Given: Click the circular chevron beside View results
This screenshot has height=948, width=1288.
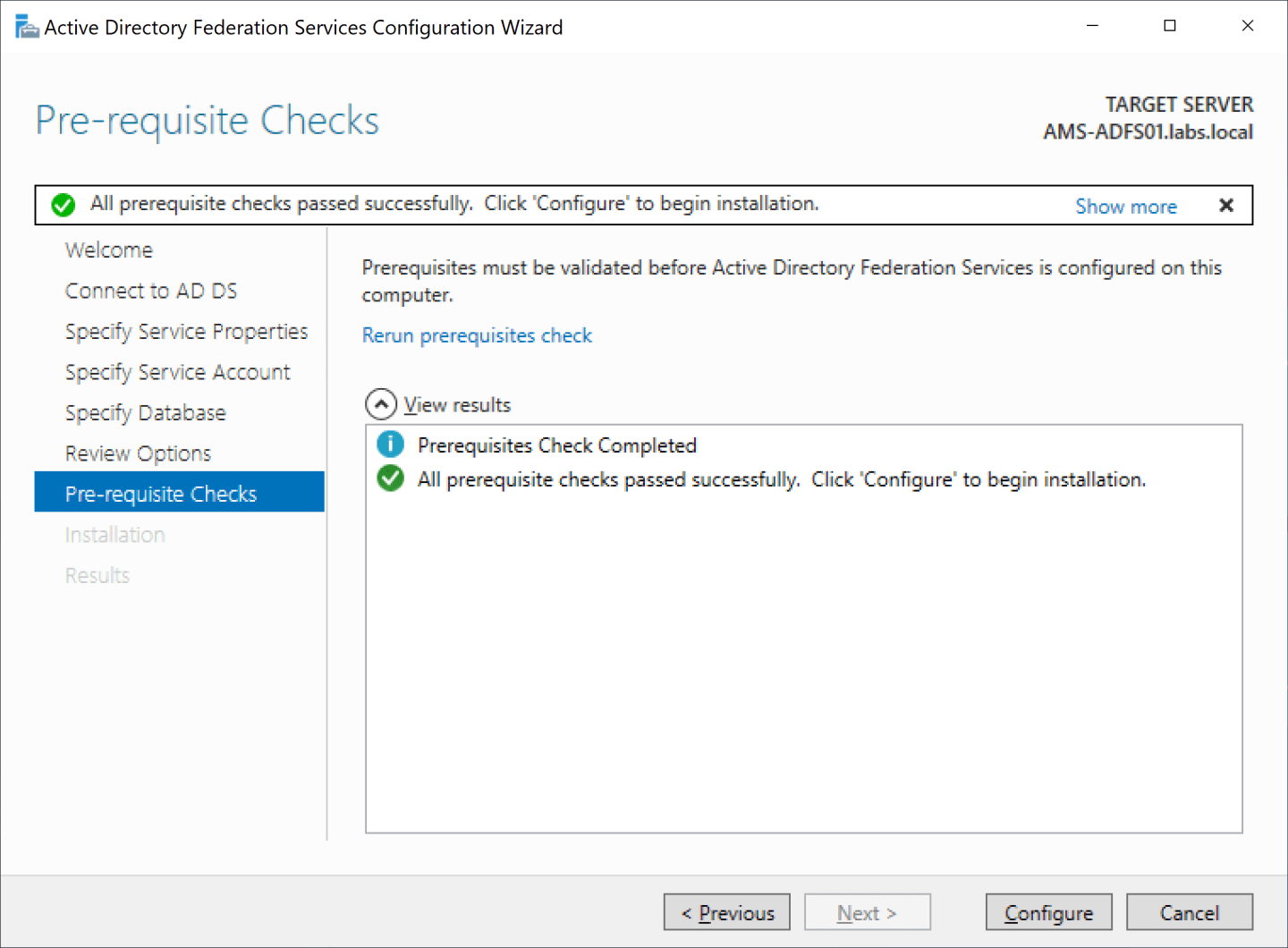Looking at the screenshot, I should pos(382,403).
